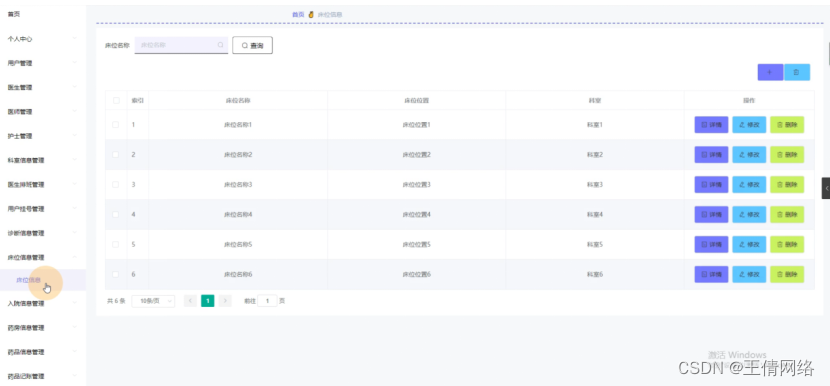Click page number 1 in pagination
The height and width of the screenshot is (386, 830).
(x=208, y=301)
